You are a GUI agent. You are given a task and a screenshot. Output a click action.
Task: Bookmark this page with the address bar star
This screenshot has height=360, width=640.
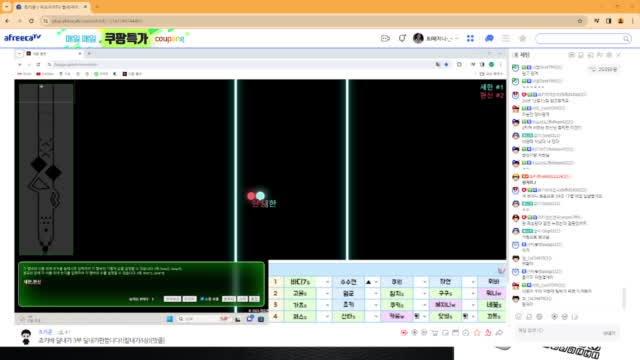(x=580, y=21)
